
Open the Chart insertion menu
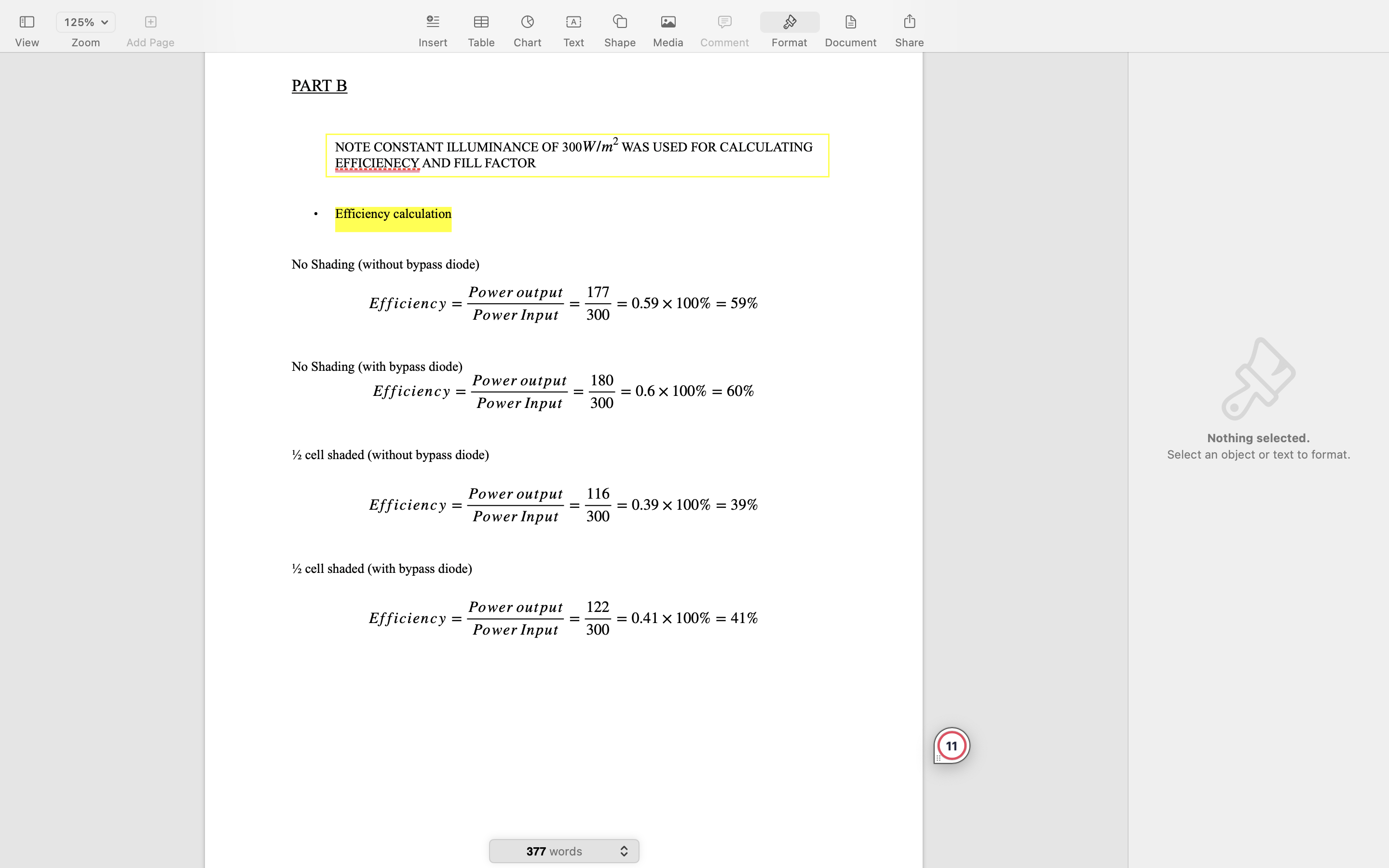coord(527,27)
